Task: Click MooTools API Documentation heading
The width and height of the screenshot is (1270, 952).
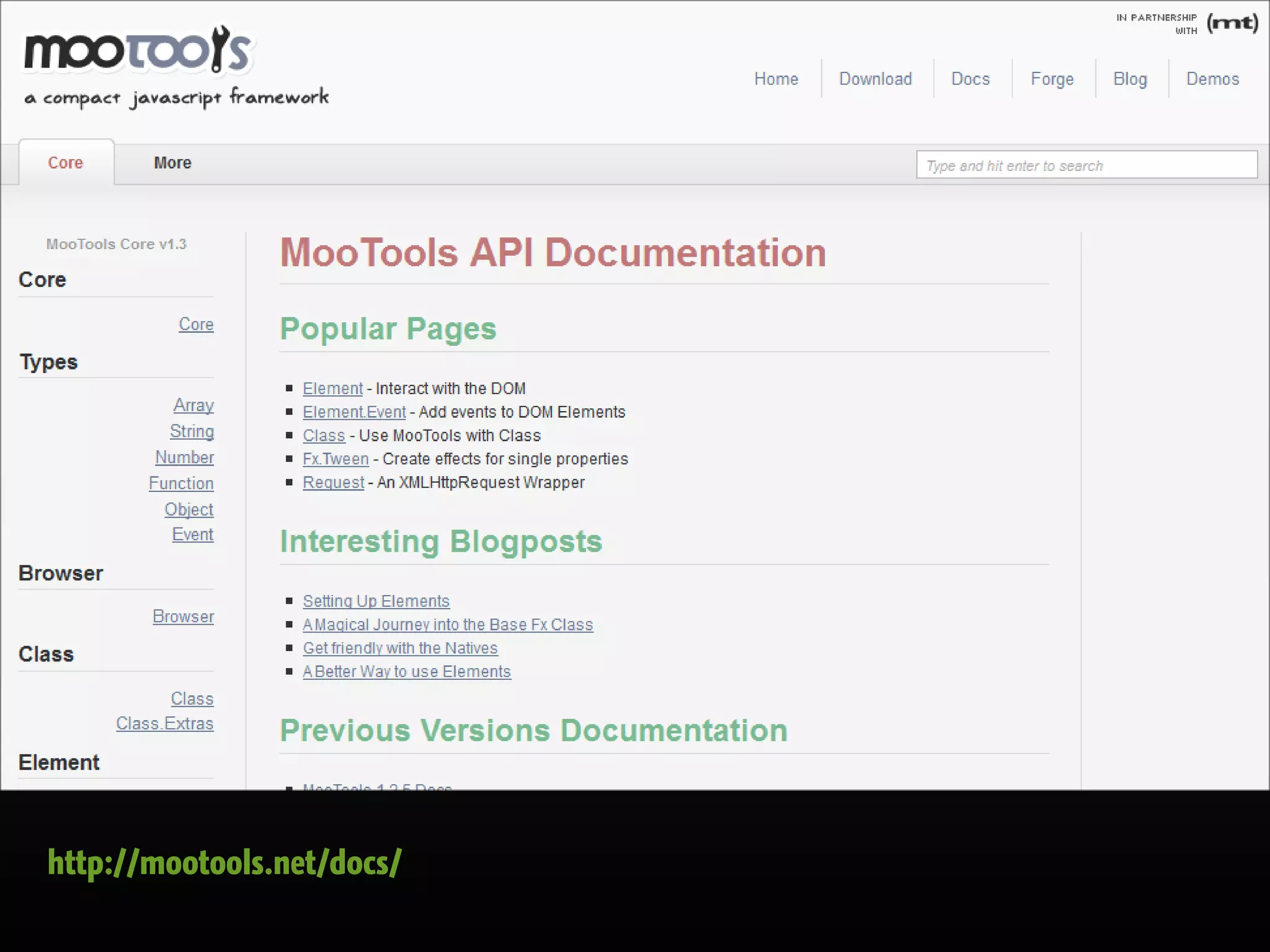Action: tap(553, 253)
